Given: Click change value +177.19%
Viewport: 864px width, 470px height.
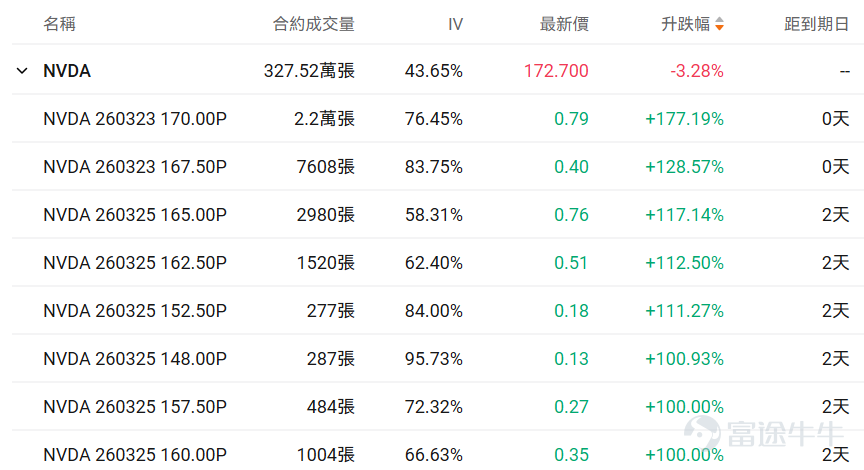Looking at the screenshot, I should (684, 119).
